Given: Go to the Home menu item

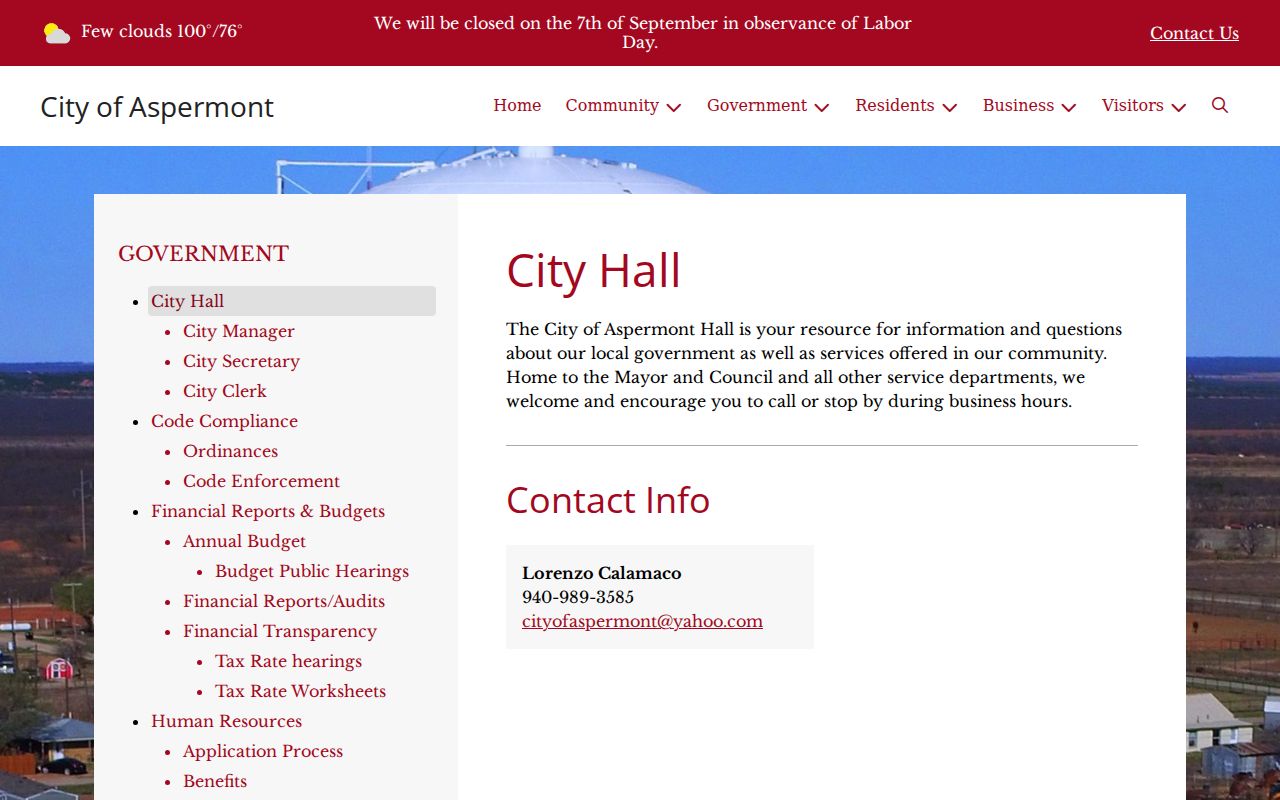Looking at the screenshot, I should click(x=517, y=105).
